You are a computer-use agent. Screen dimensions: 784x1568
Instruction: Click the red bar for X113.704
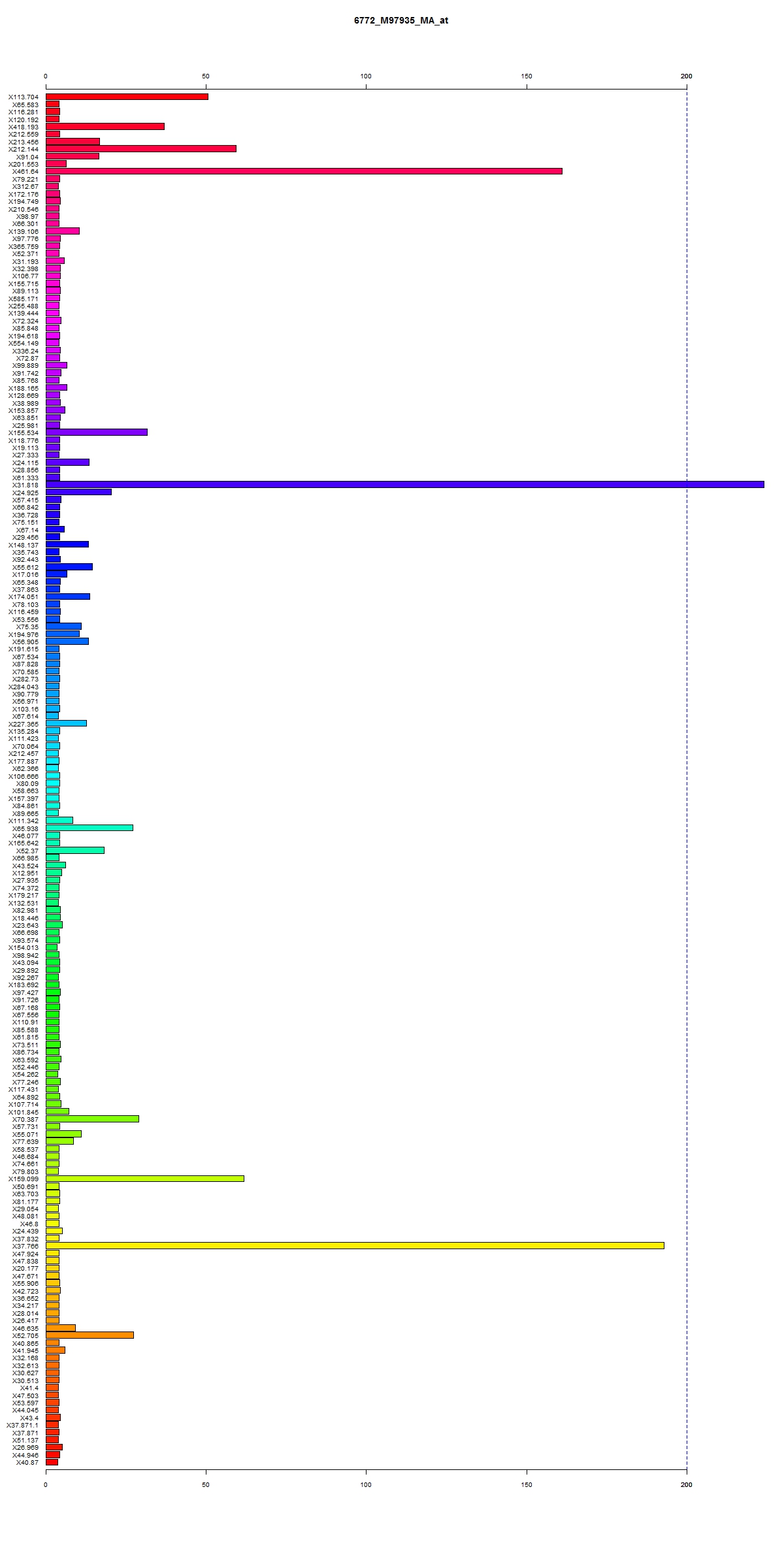point(127,97)
